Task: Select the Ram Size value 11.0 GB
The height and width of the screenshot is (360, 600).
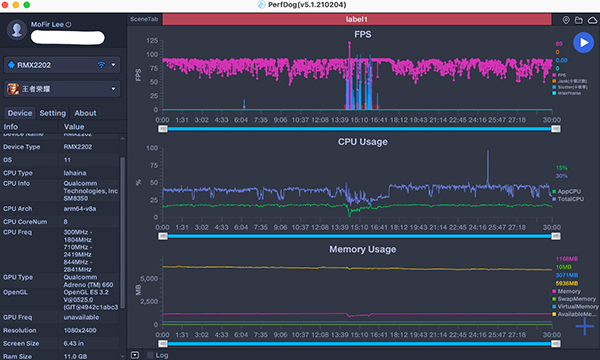Action: coord(75,356)
